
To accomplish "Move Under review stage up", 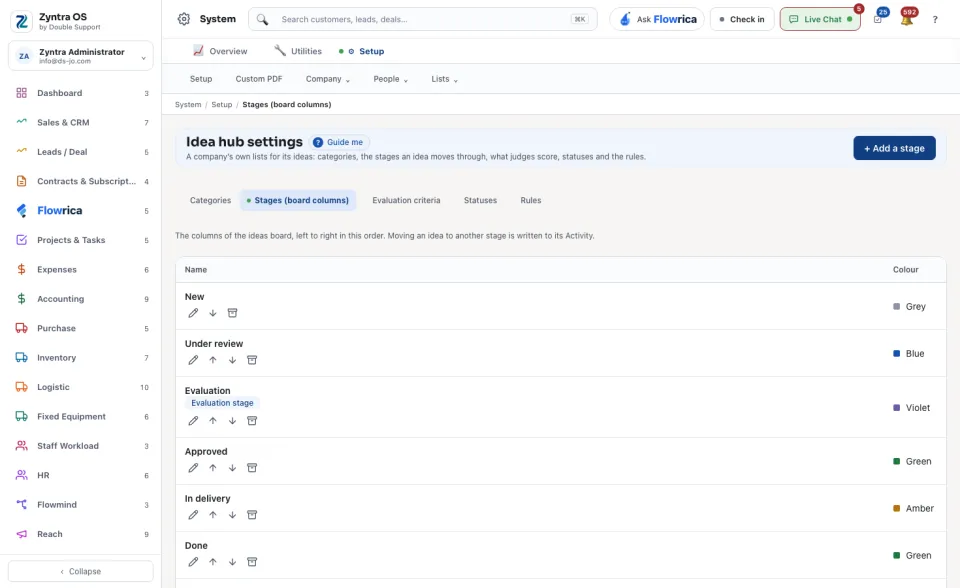I will click(212, 360).
